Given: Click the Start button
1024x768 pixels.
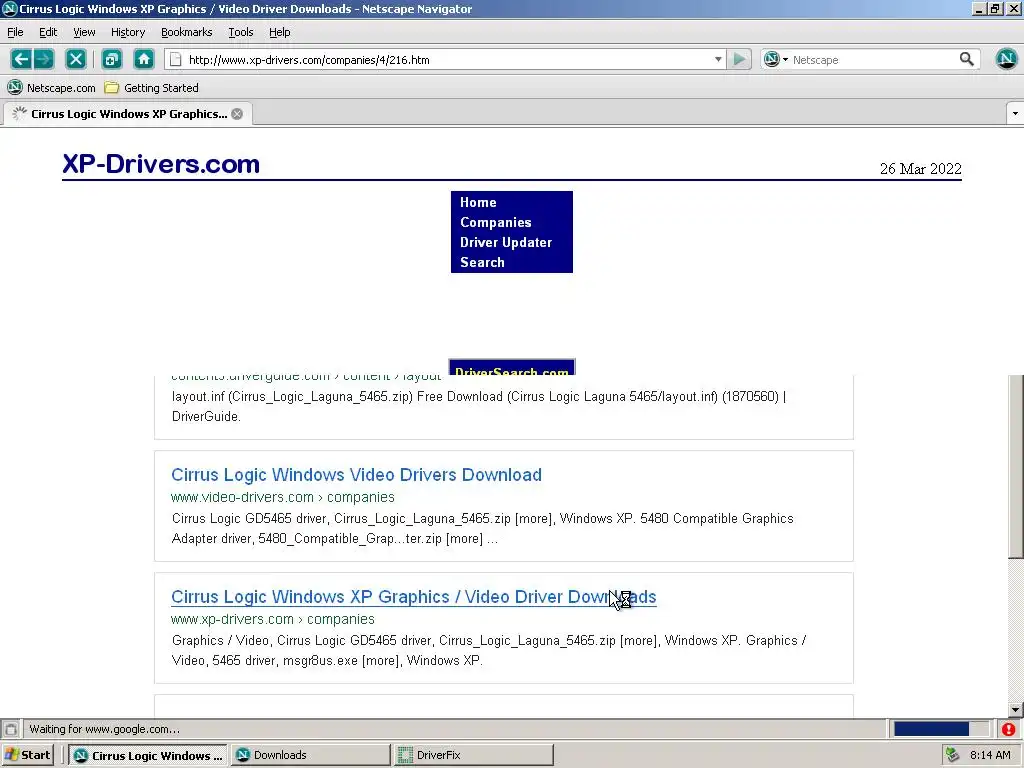Looking at the screenshot, I should (27, 755).
